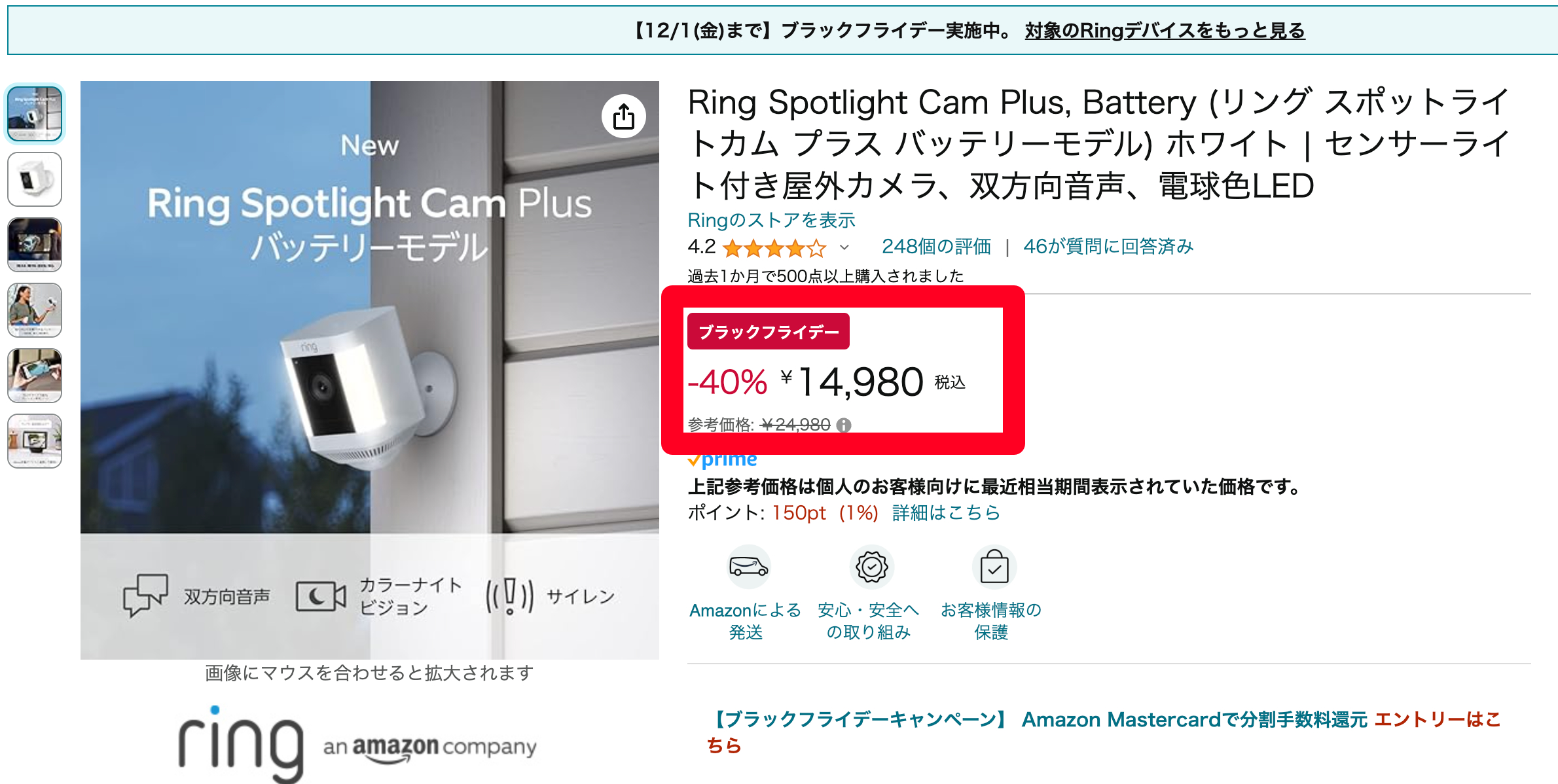Click the safety badge icon
The height and width of the screenshot is (784, 1558).
pos(871,567)
